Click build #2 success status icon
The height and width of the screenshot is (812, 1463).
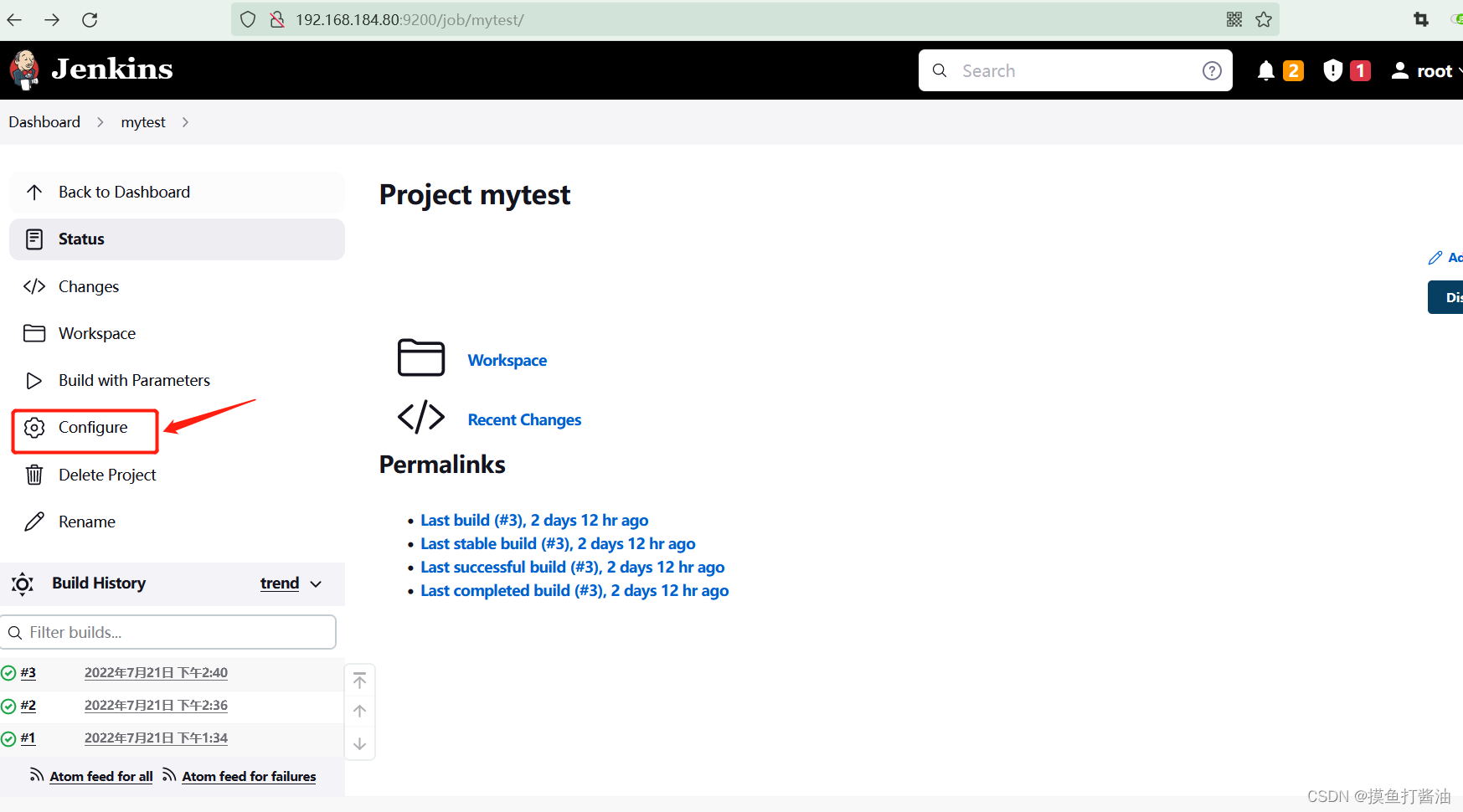pyautogui.click(x=8, y=706)
